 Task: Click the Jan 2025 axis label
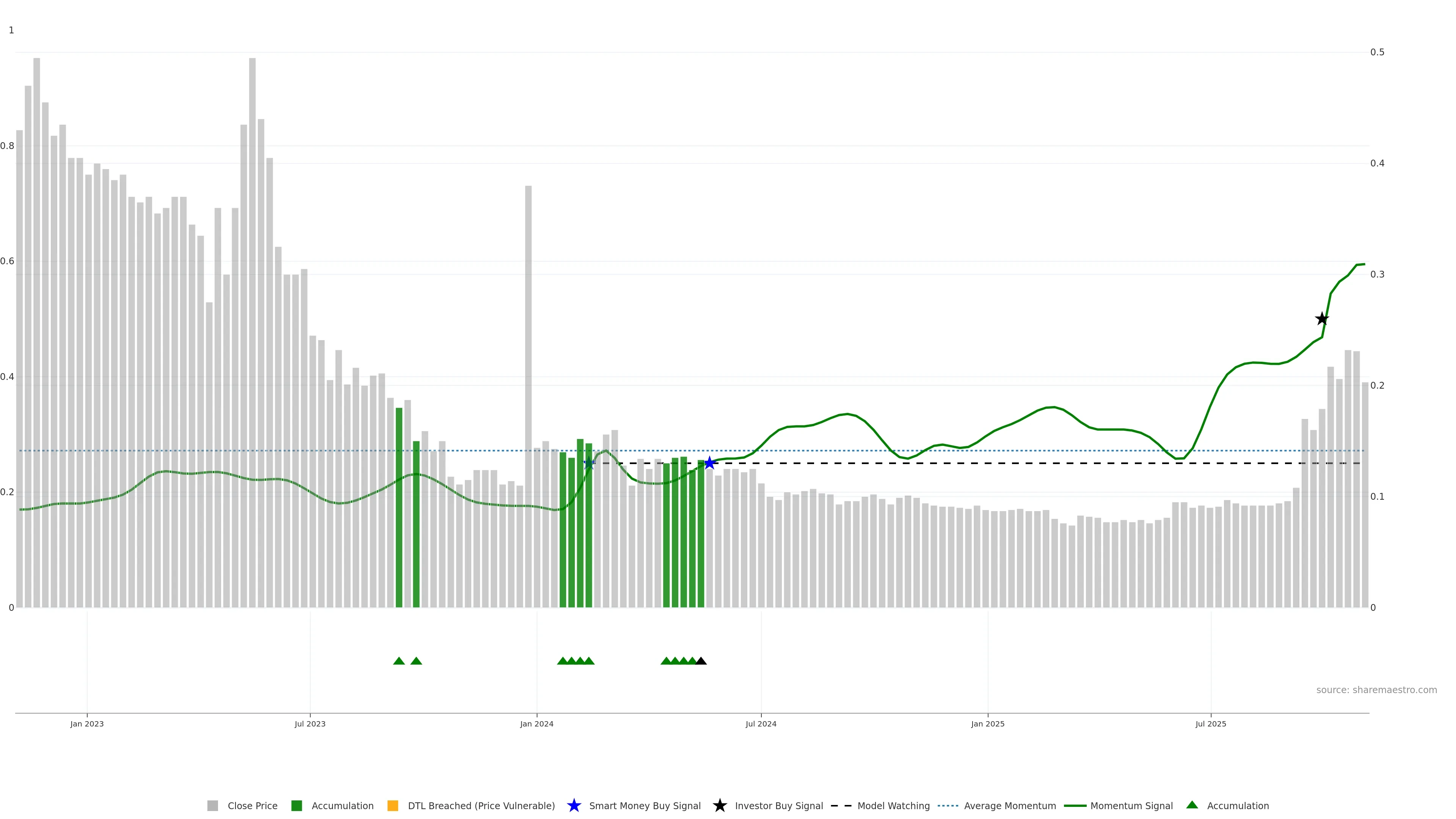(x=987, y=723)
